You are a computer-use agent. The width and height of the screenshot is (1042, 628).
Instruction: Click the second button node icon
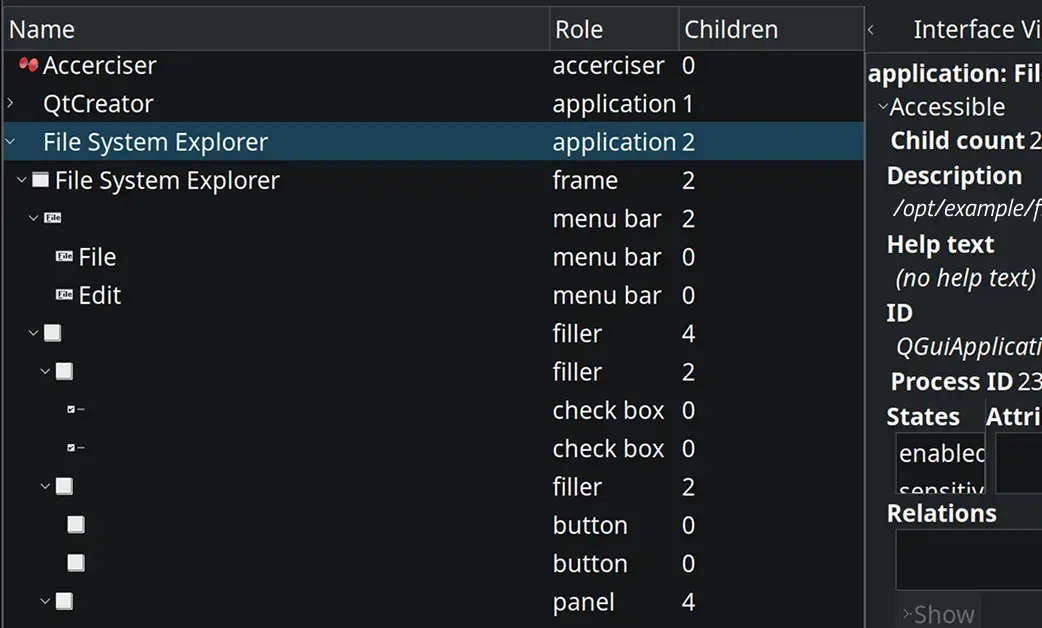coord(76,563)
